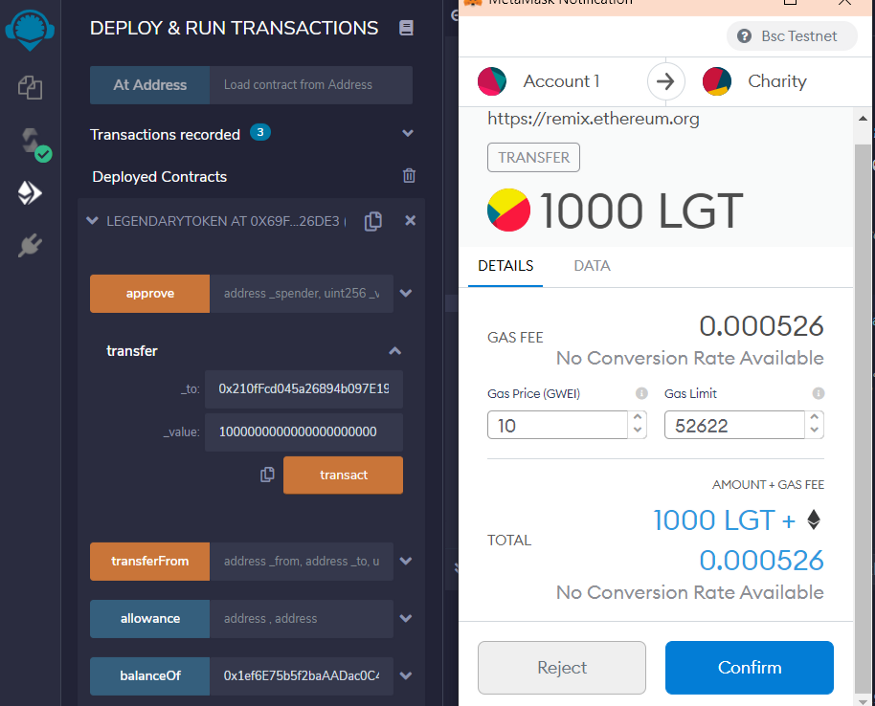Viewport: 875px width, 706px height.
Task: Click the Transactions recorded count badge
Action: tap(260, 132)
